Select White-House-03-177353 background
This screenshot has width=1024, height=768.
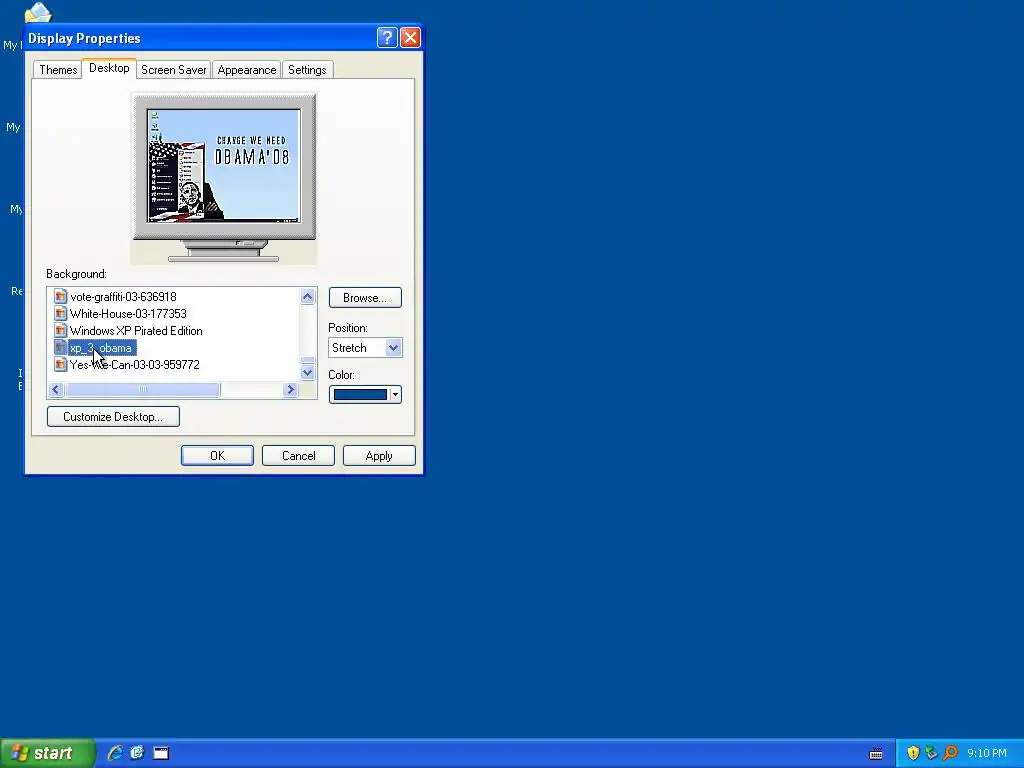point(128,313)
